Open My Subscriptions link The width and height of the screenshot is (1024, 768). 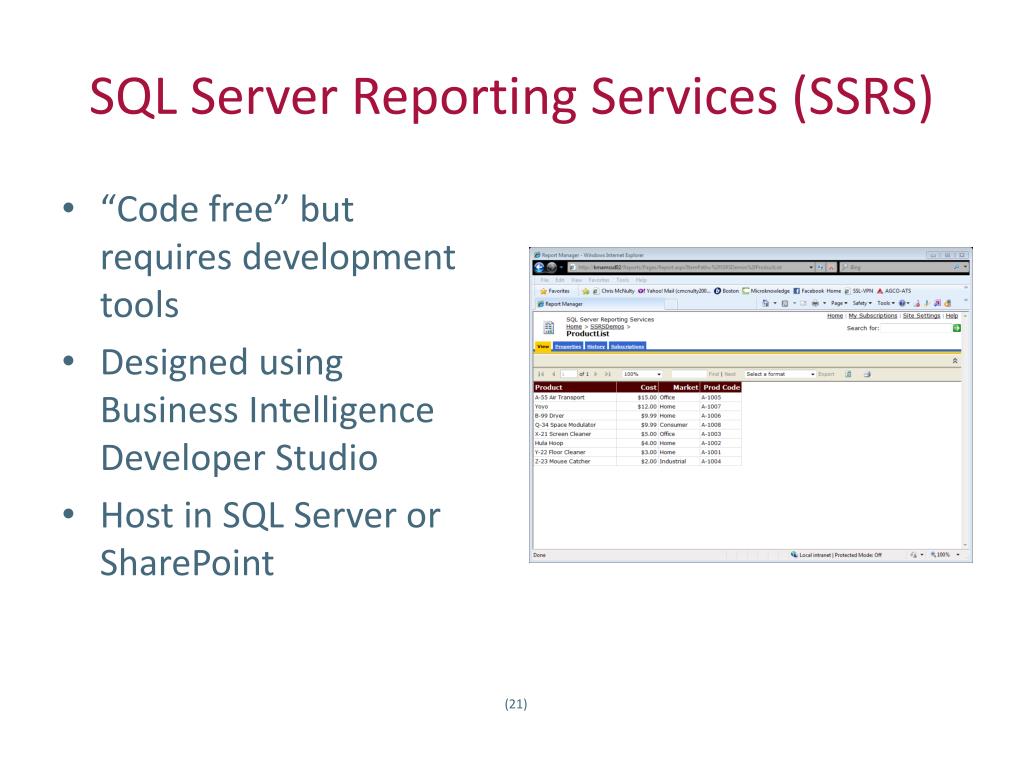click(872, 316)
